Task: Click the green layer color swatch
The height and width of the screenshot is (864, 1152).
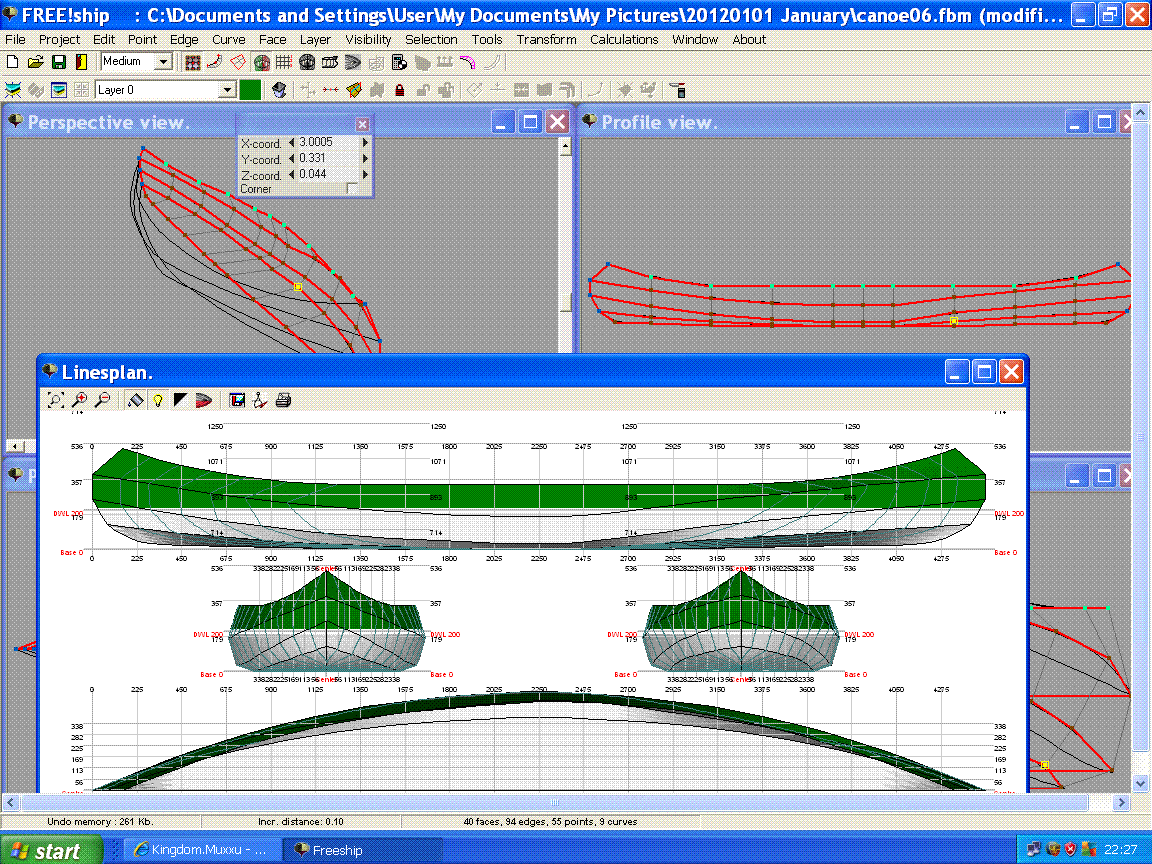Action: [251, 89]
